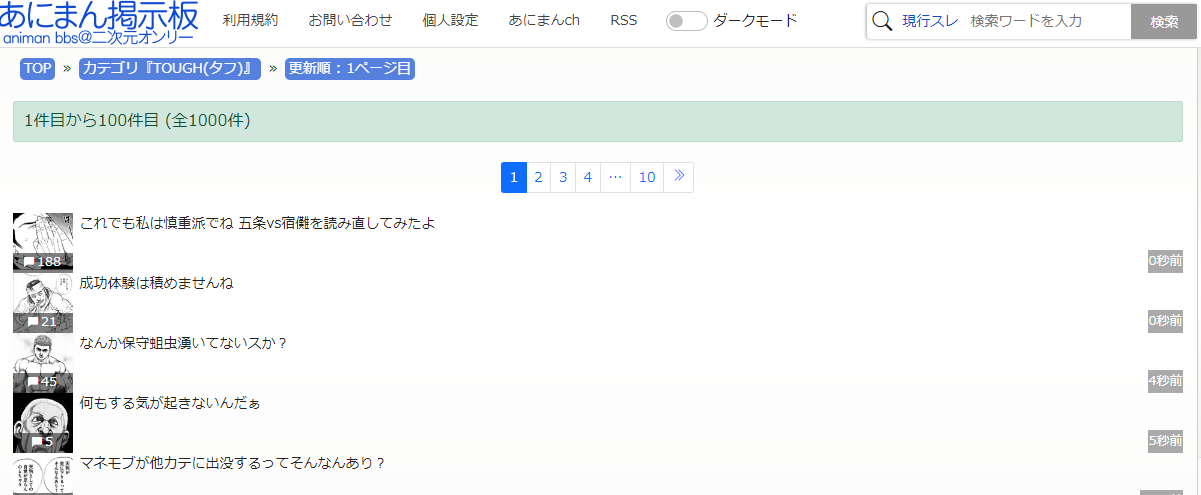
Task: Click the search magnifier icon
Action: pyautogui.click(x=882, y=21)
